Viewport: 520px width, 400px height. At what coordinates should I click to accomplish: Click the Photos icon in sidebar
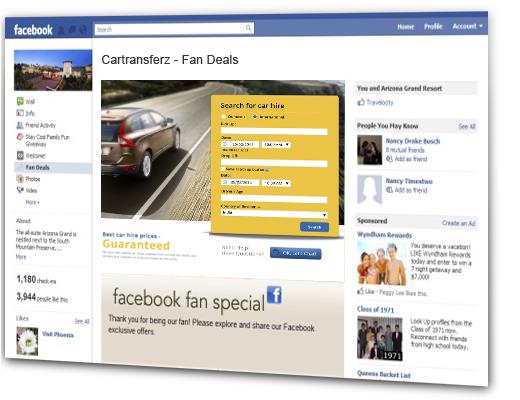tap(20, 179)
